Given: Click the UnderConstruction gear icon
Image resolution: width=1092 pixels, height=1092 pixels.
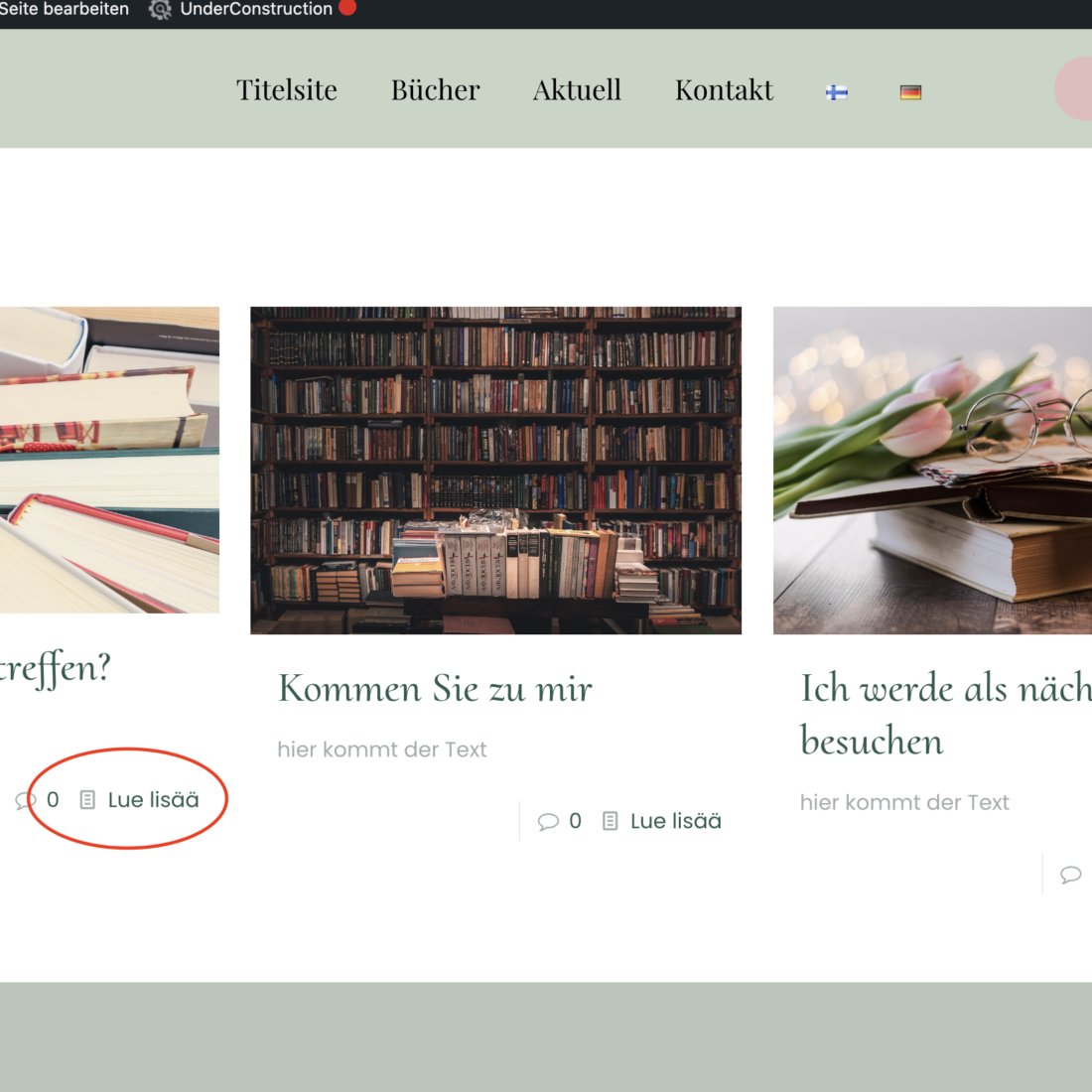Looking at the screenshot, I should pyautogui.click(x=160, y=10).
